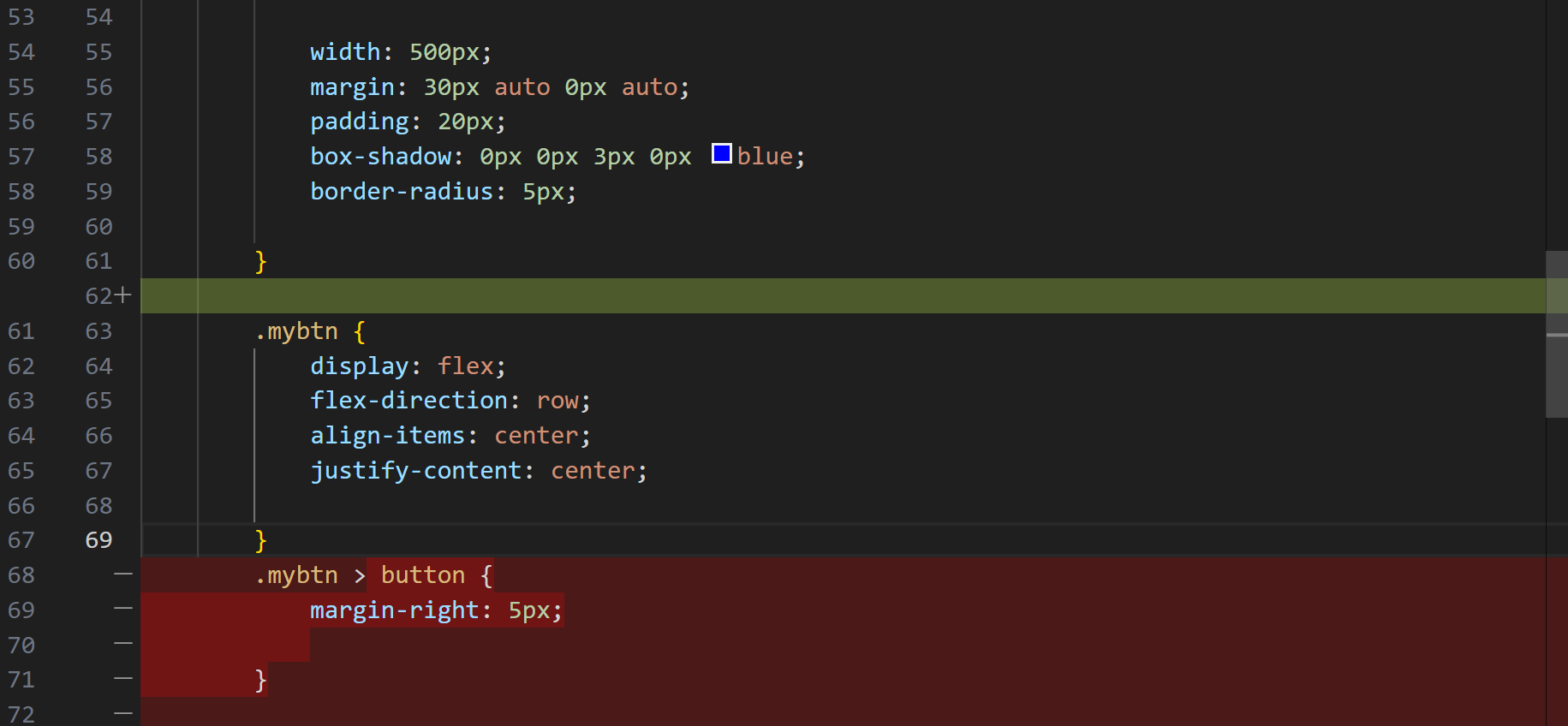
Task: Click the plus marker on added line 62
Action: point(122,295)
